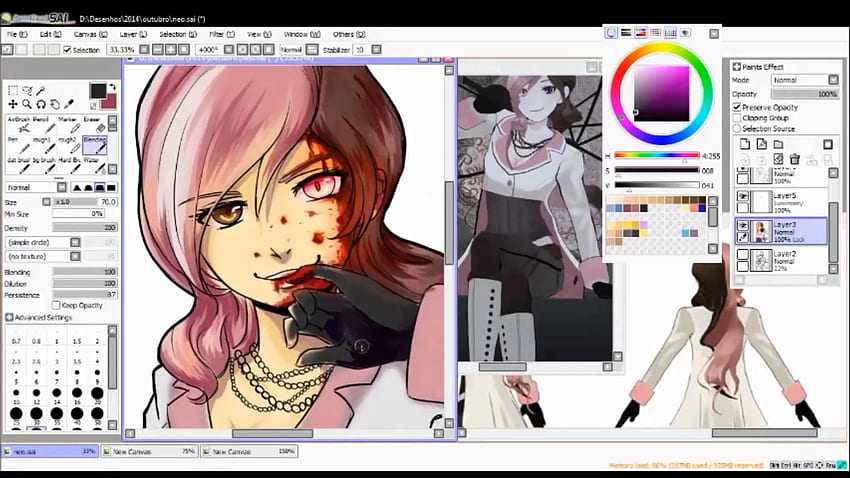The image size is (850, 478).
Task: Select the Zoom magnifier tool
Action: (27, 104)
